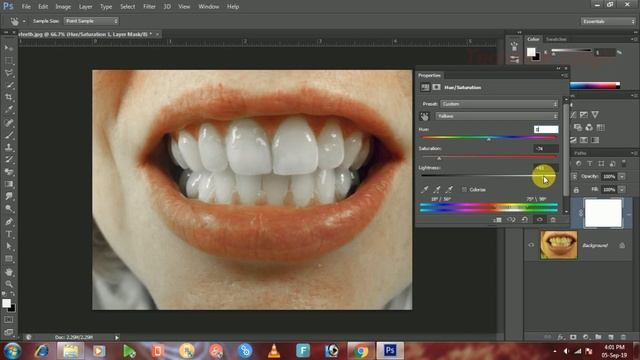640x360 pixels.
Task: Select the Lasso tool
Action: click(x=9, y=73)
